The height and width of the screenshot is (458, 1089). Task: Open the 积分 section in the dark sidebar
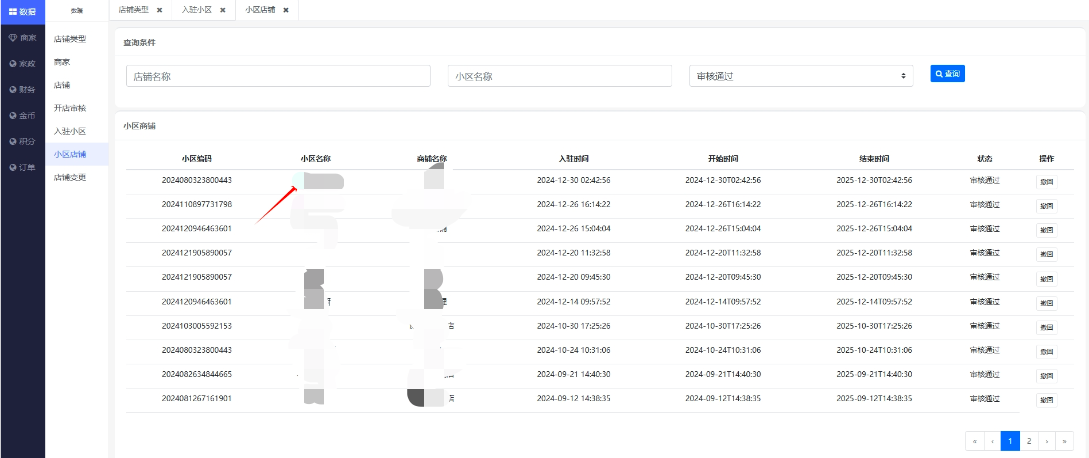pyautogui.click(x=22, y=141)
